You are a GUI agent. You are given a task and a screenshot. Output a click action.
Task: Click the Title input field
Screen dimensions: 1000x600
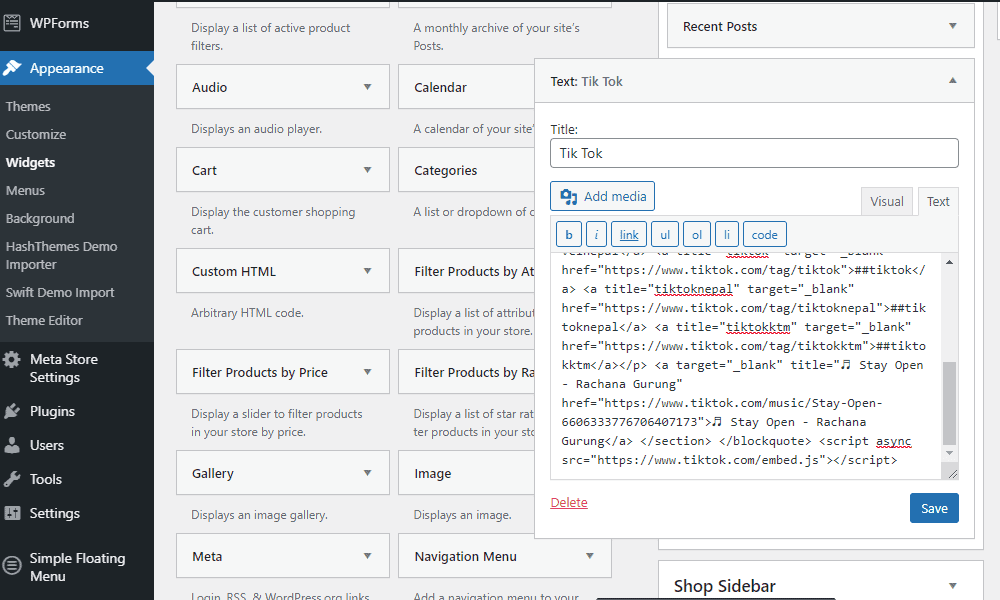tap(754, 153)
